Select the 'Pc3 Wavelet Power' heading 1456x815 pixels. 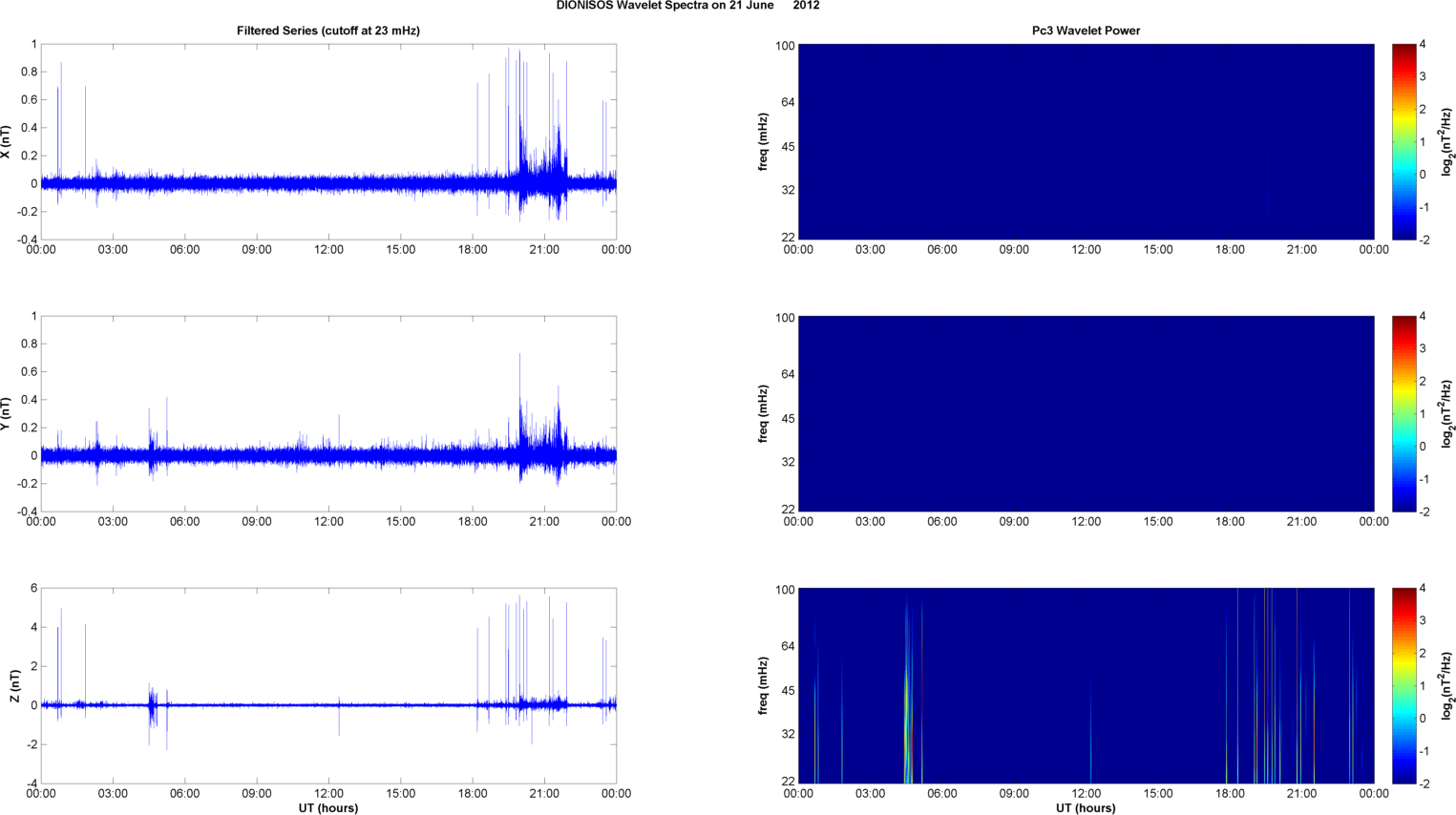[x=1086, y=31]
